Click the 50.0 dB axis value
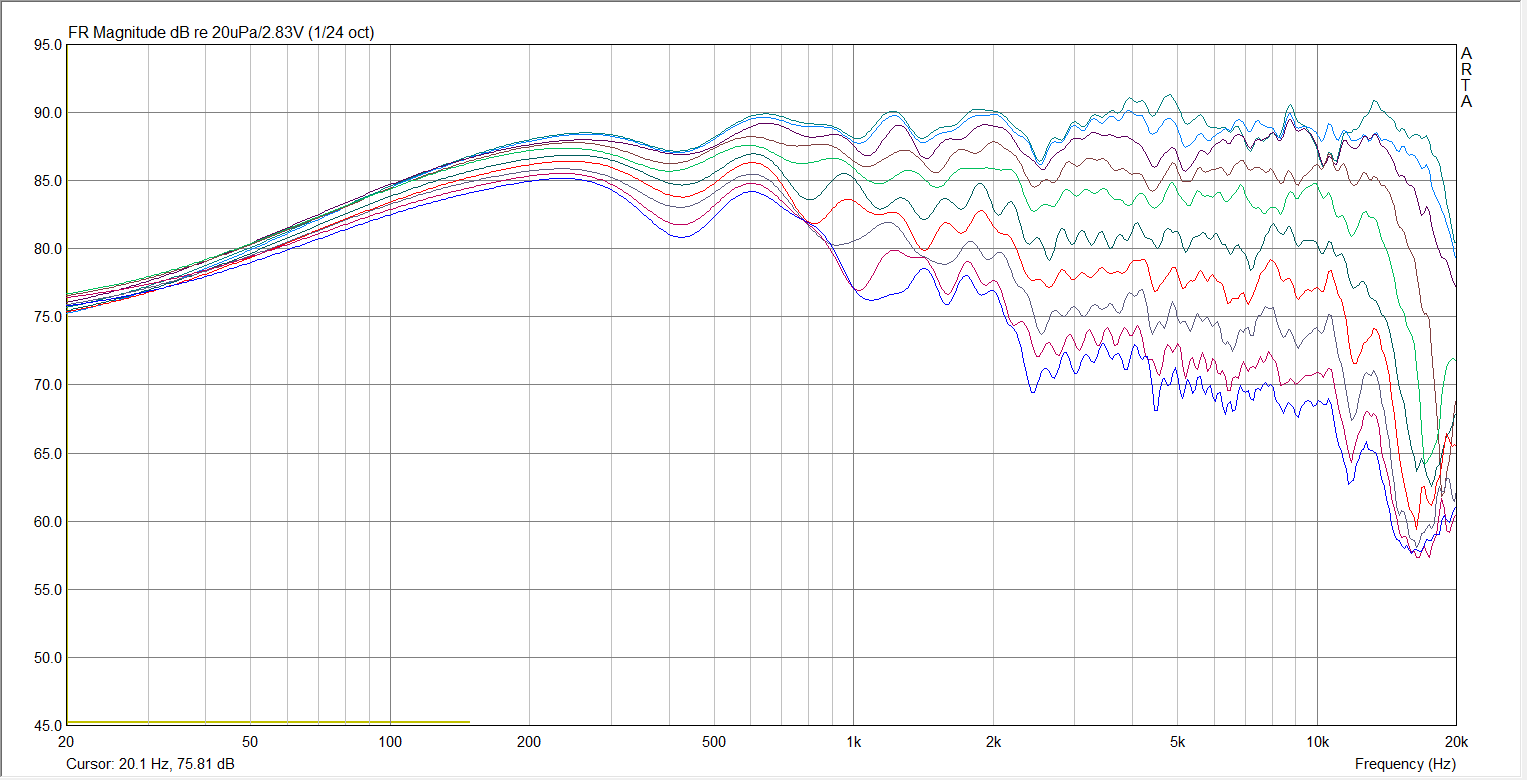 [46, 658]
